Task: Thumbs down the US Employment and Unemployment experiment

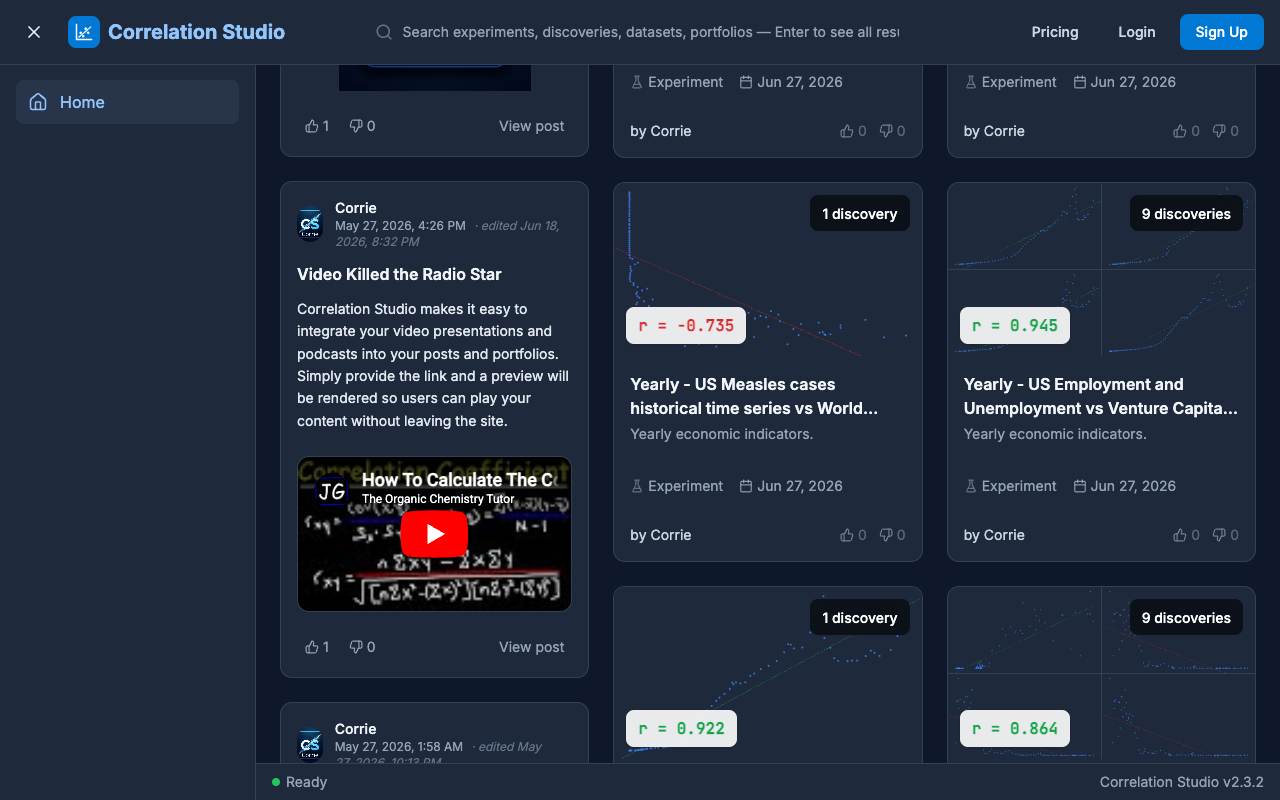Action: click(x=1225, y=535)
